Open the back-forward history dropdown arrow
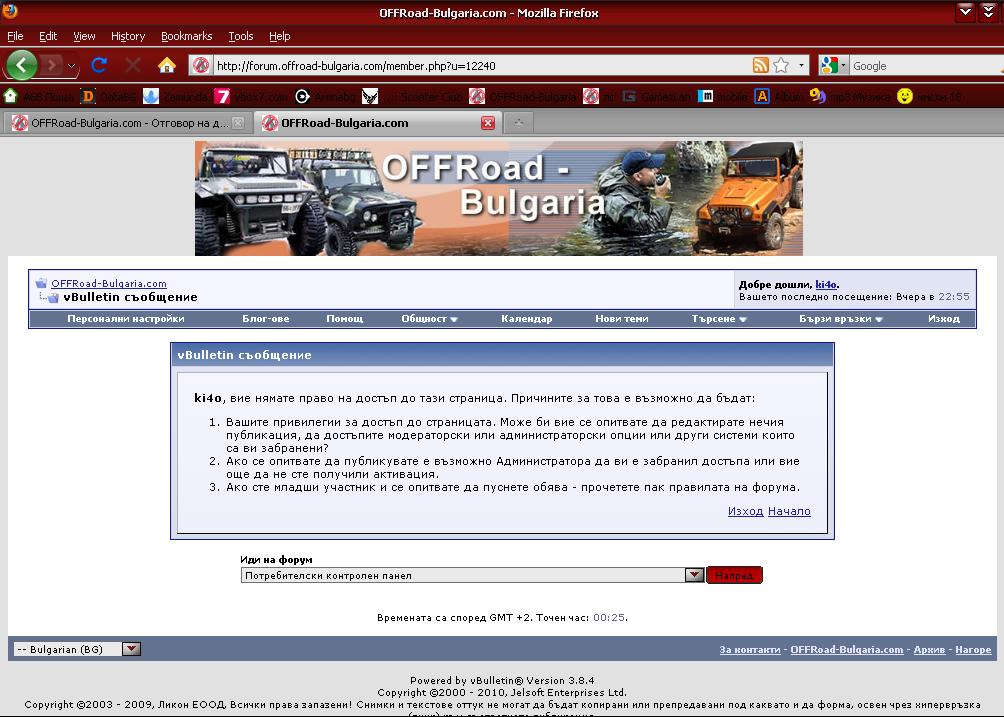 [71, 66]
